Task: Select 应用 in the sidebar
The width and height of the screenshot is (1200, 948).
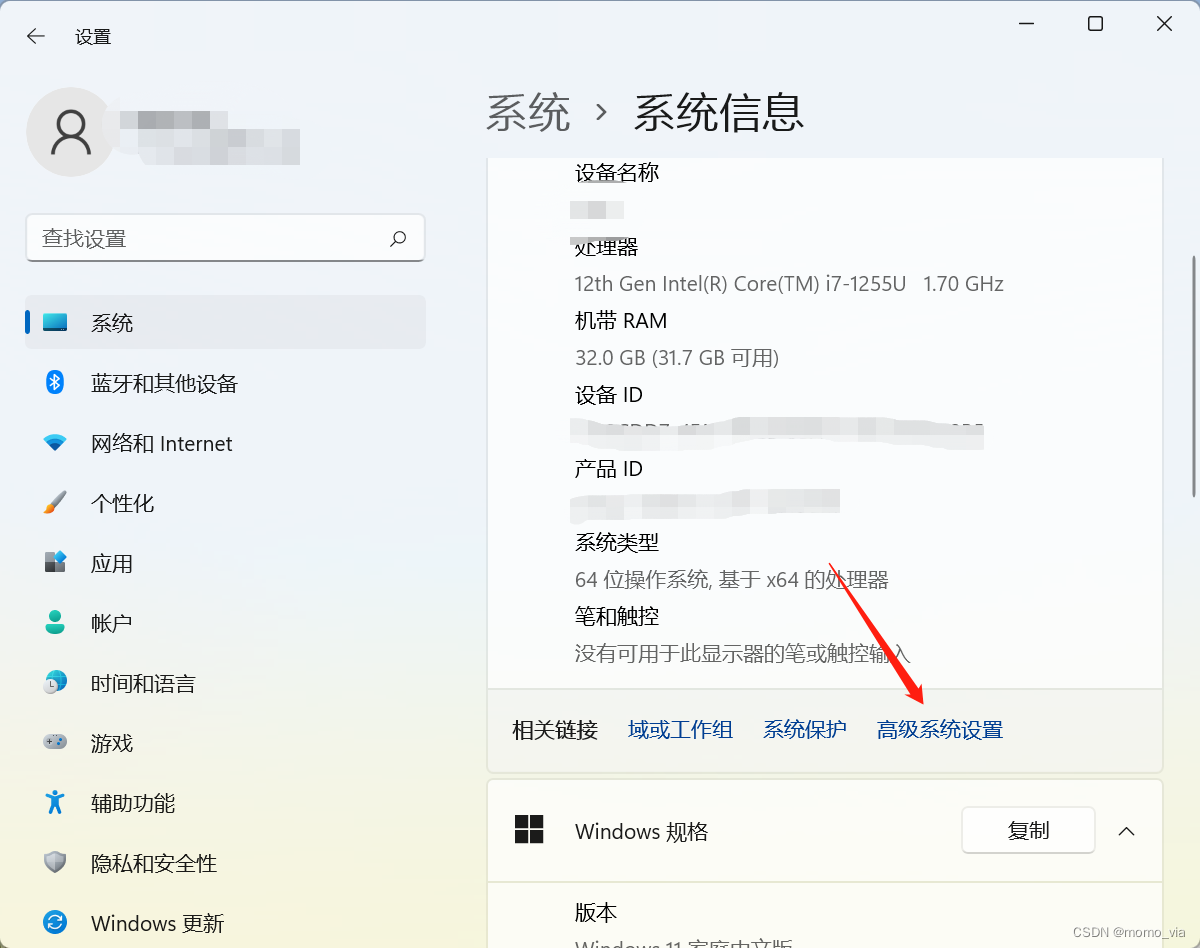Action: click(226, 562)
